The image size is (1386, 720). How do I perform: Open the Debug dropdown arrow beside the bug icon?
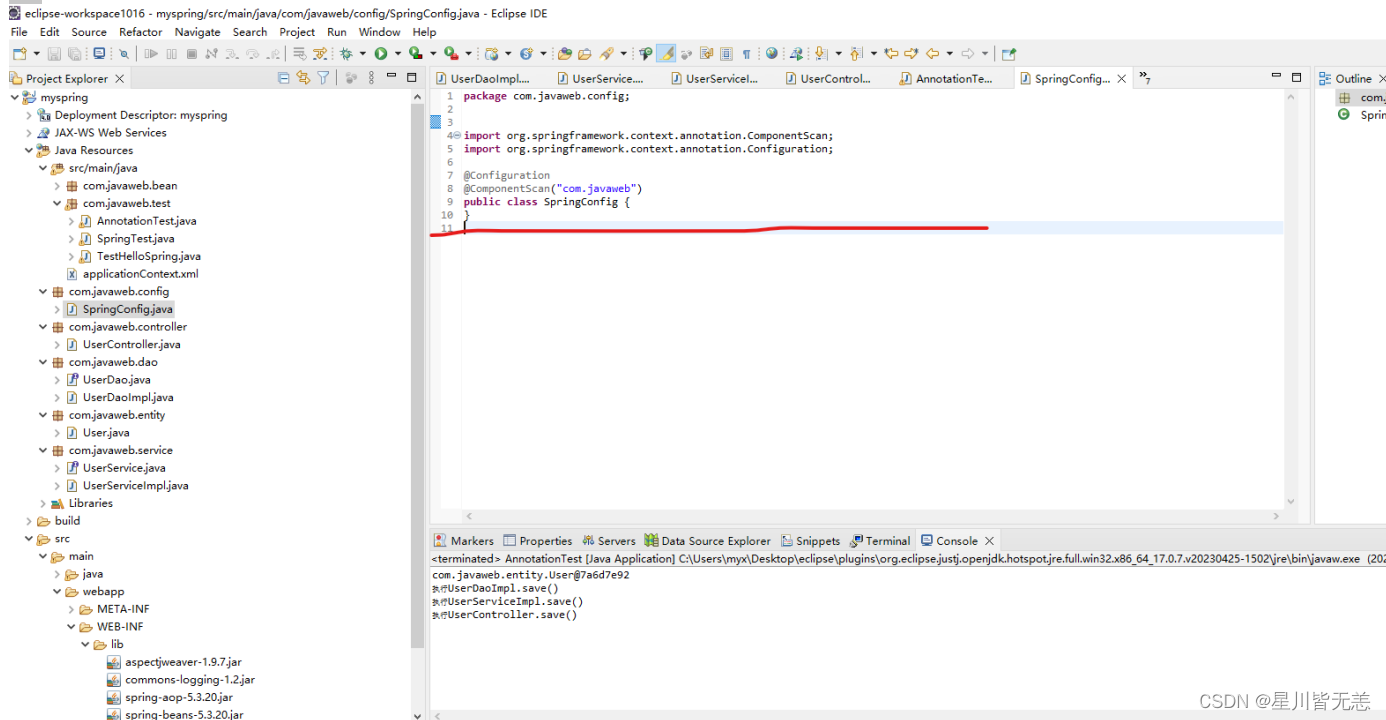tap(363, 53)
